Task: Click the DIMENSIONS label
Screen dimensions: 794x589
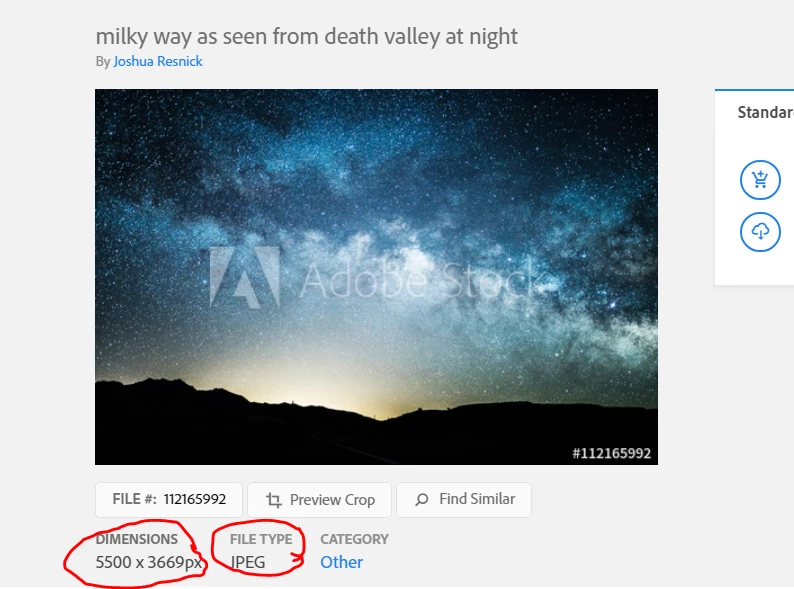Action: [137, 539]
